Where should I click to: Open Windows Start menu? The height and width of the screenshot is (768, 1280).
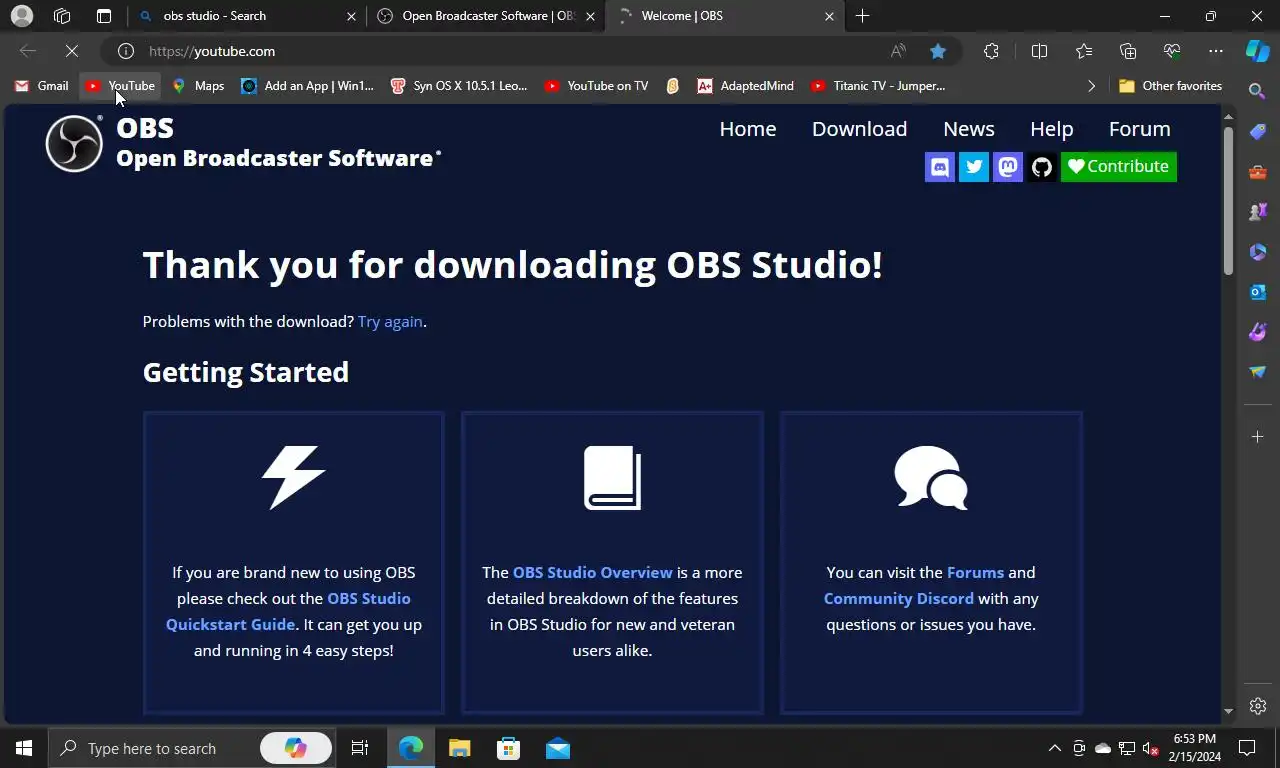(x=24, y=748)
